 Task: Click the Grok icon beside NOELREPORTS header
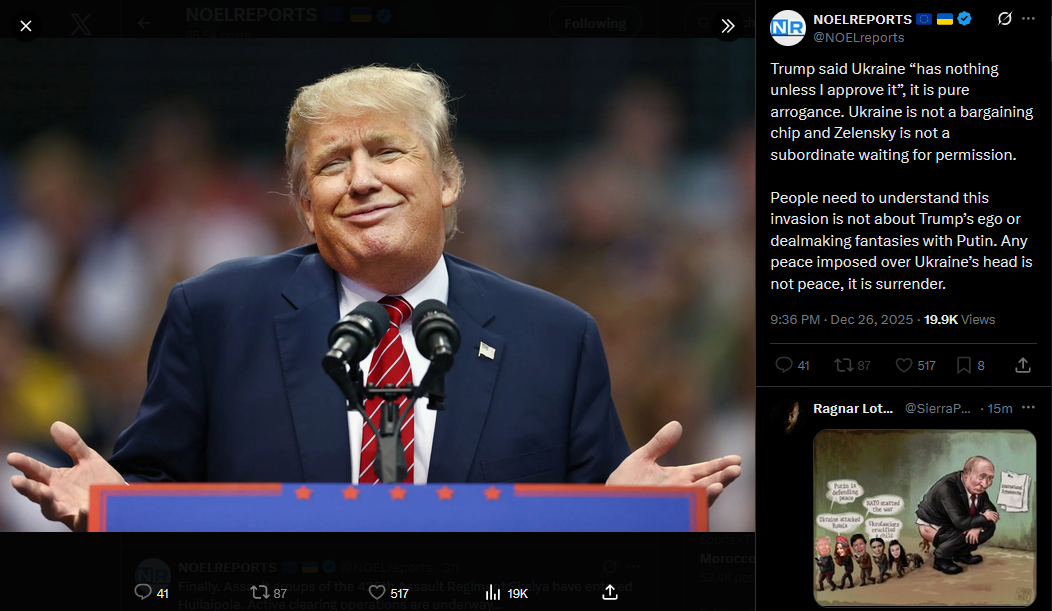(1004, 19)
